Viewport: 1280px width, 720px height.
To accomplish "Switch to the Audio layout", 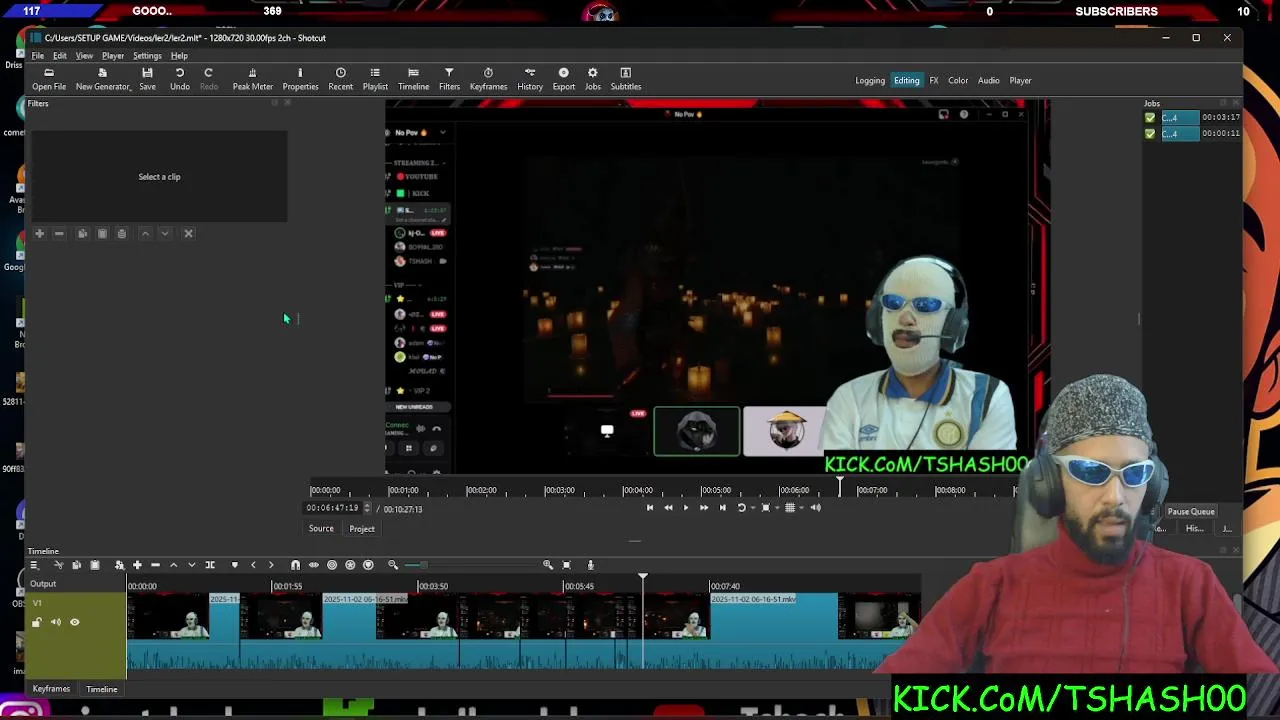I will [x=989, y=81].
